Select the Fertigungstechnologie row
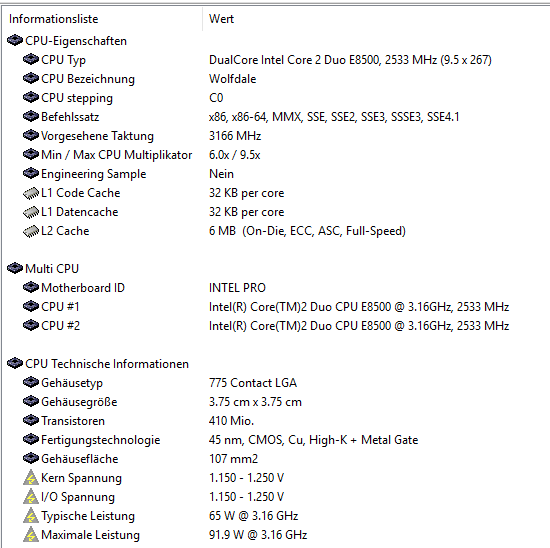Image resolution: width=550 pixels, height=548 pixels. (x=276, y=440)
